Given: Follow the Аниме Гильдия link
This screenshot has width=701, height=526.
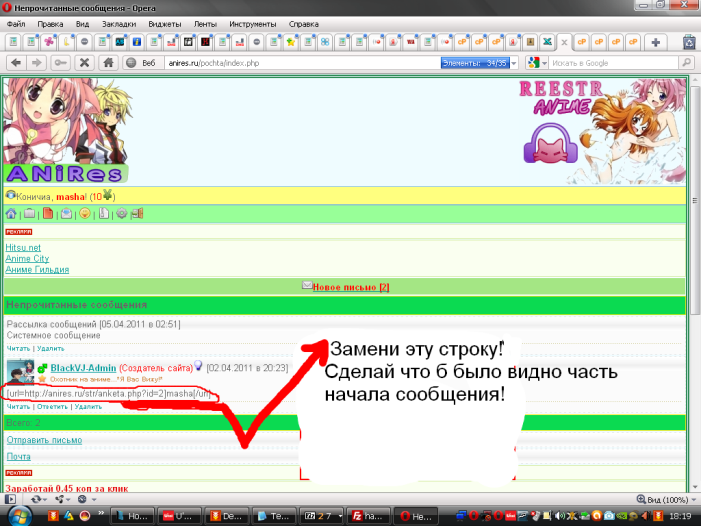Looking at the screenshot, I should [x=37, y=270].
